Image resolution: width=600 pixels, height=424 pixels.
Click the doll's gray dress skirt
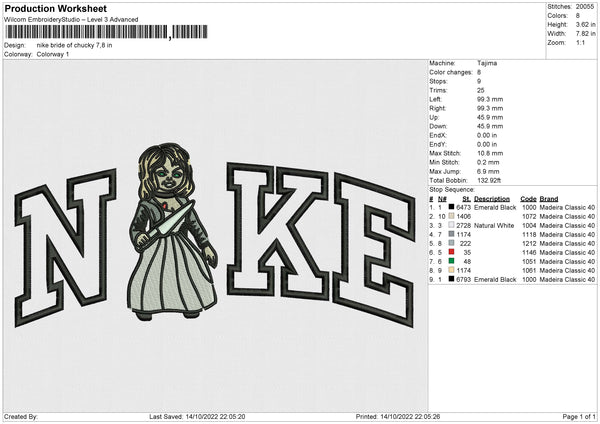click(171, 272)
